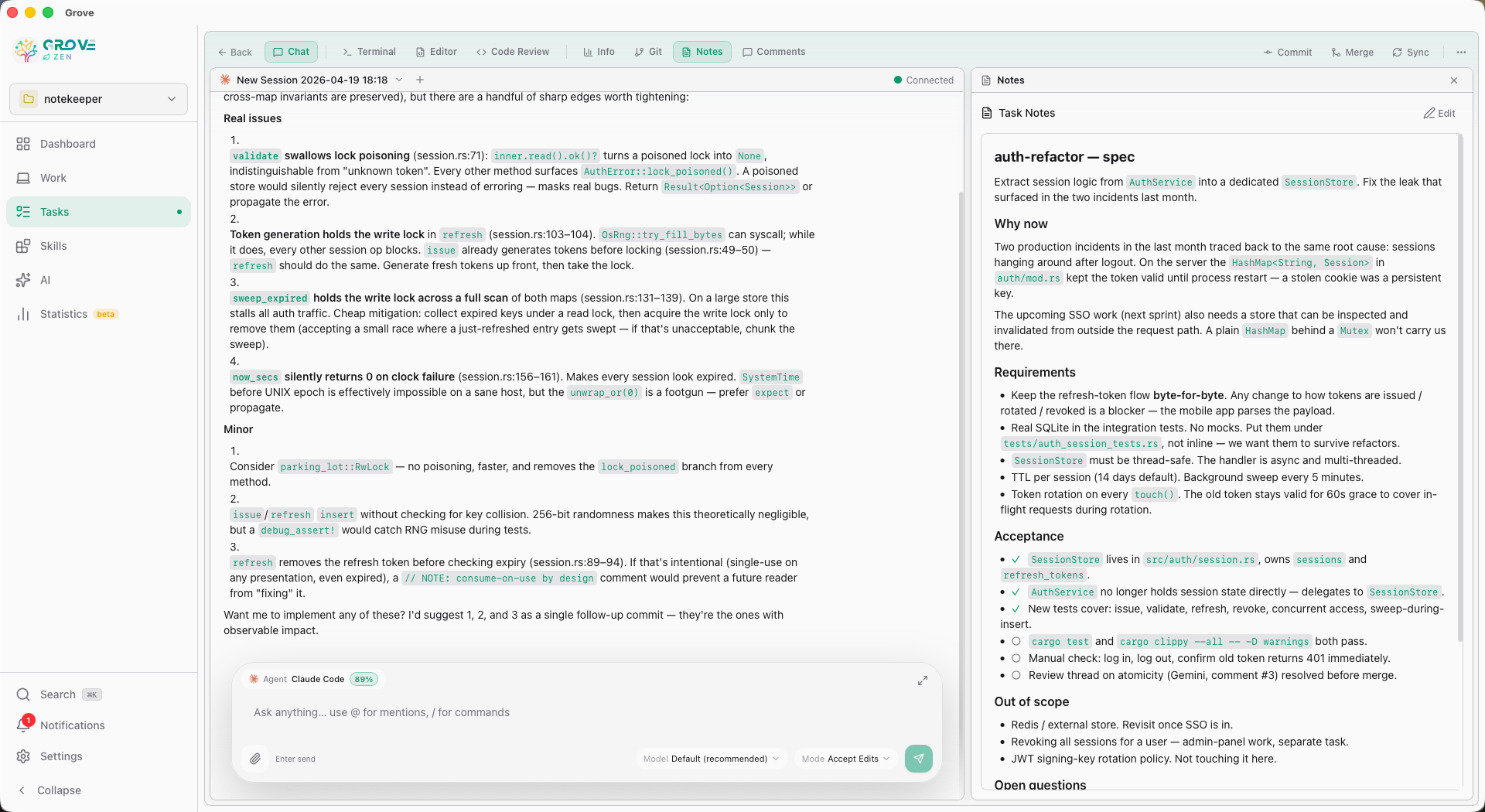Image resolution: width=1485 pixels, height=812 pixels.
Task: Send the message with the green button
Action: 919,759
